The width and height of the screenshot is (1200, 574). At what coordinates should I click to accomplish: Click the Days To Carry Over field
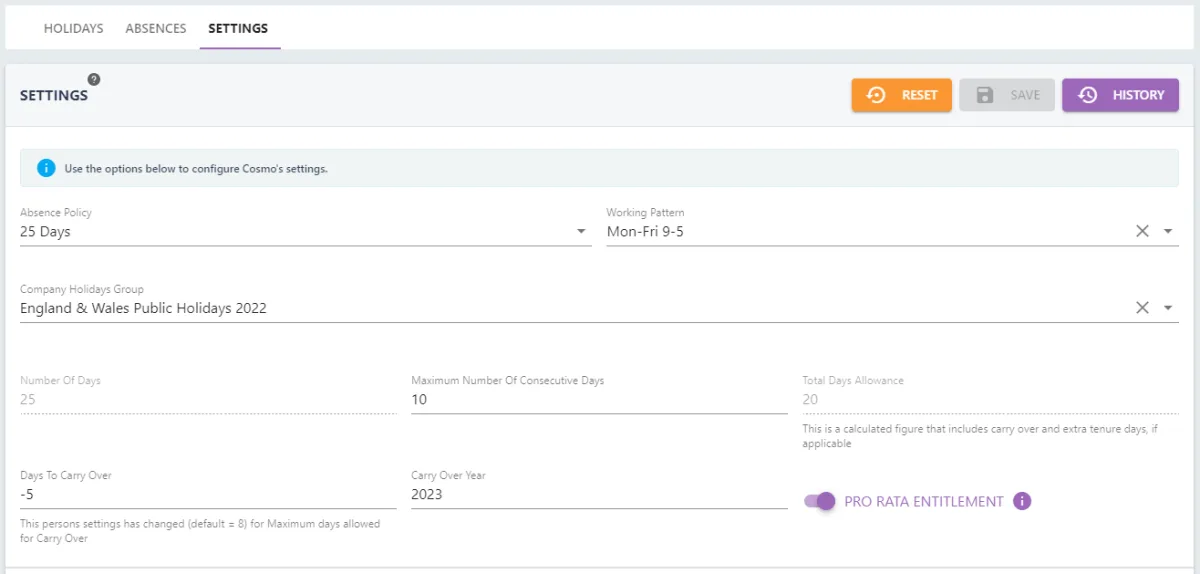(x=208, y=494)
